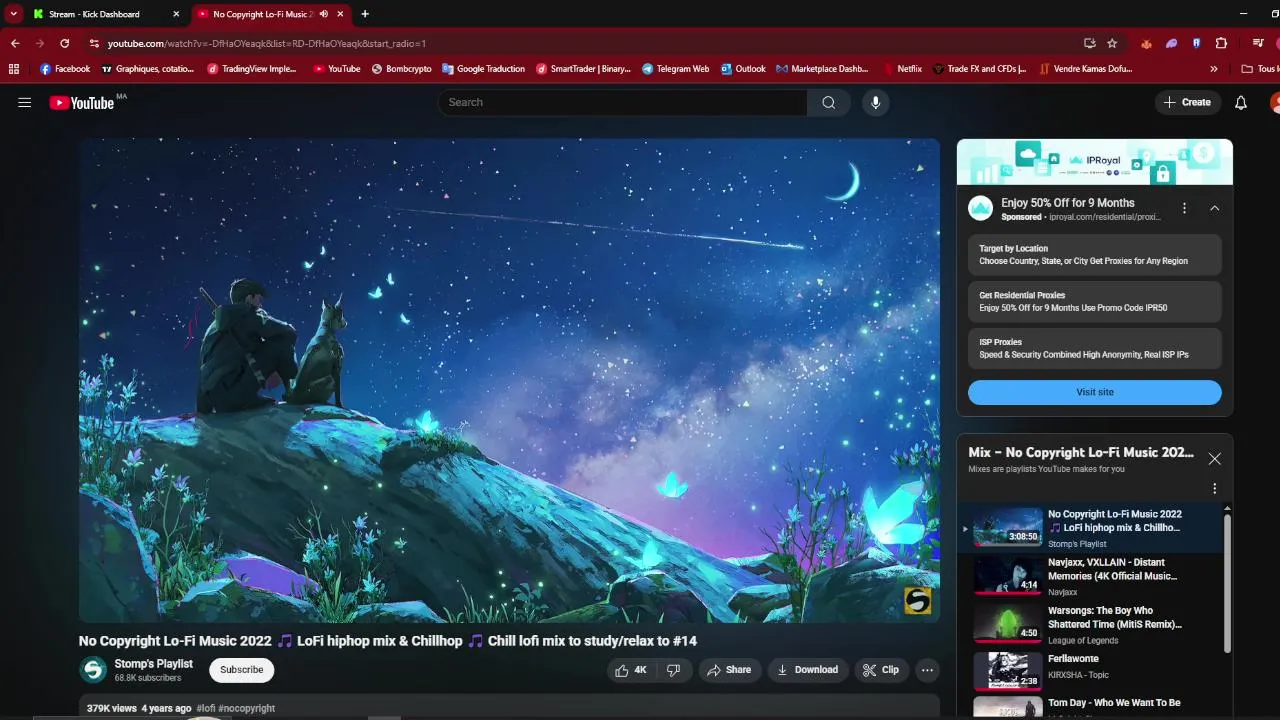
Task: Open the orange fox extension icon
Action: pos(1146,43)
